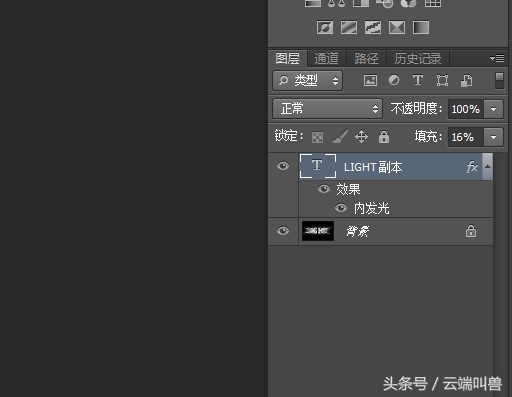Switch to the 路径 tab
The height and width of the screenshot is (397, 512).
pyautogui.click(x=366, y=59)
